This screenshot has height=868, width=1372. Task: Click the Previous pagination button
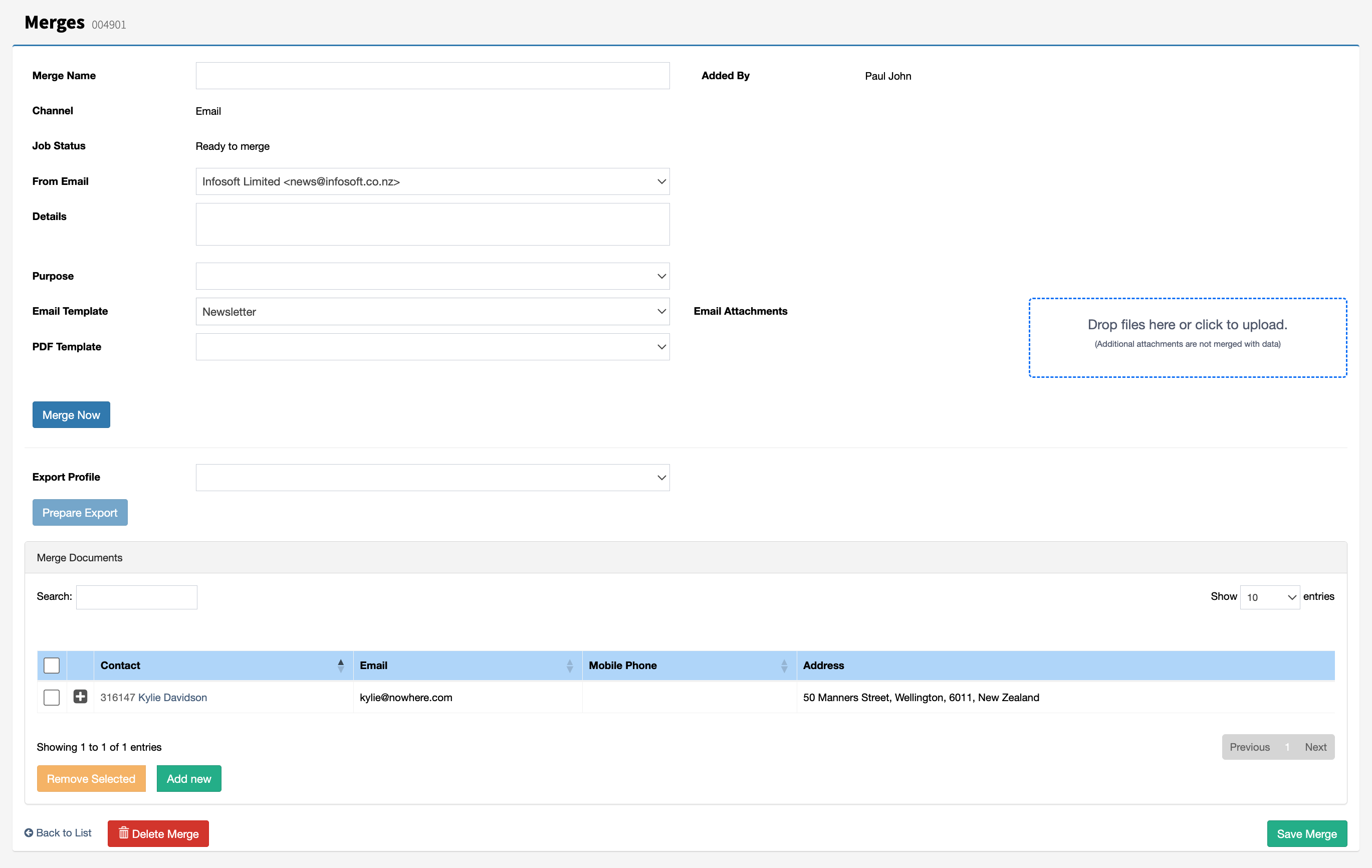coord(1249,747)
